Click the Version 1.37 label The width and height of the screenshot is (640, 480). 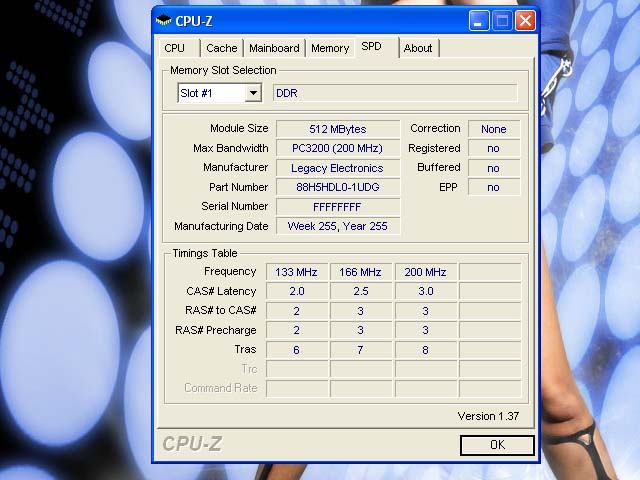pyautogui.click(x=488, y=416)
